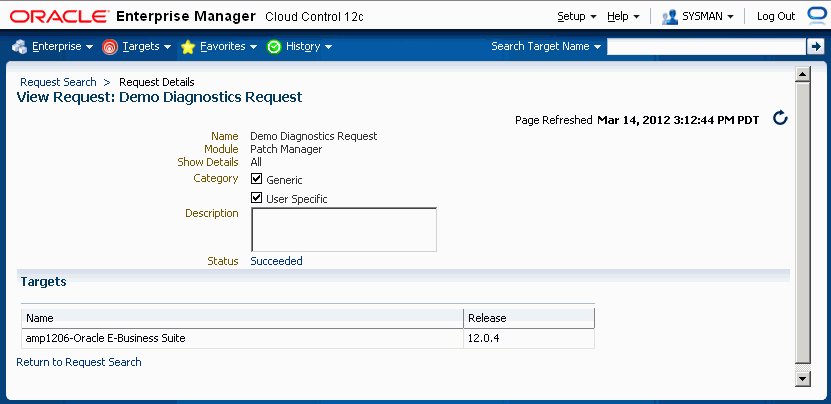Open the SYSMAN user dropdown
Viewport: 831px width, 404px height.
[x=708, y=16]
